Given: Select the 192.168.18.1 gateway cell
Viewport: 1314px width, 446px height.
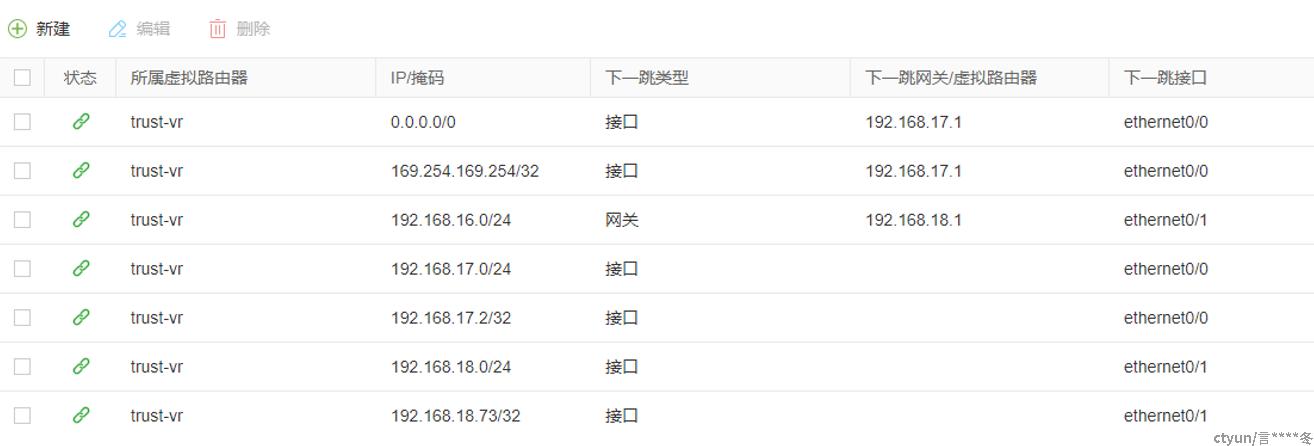Looking at the screenshot, I should [914, 219].
